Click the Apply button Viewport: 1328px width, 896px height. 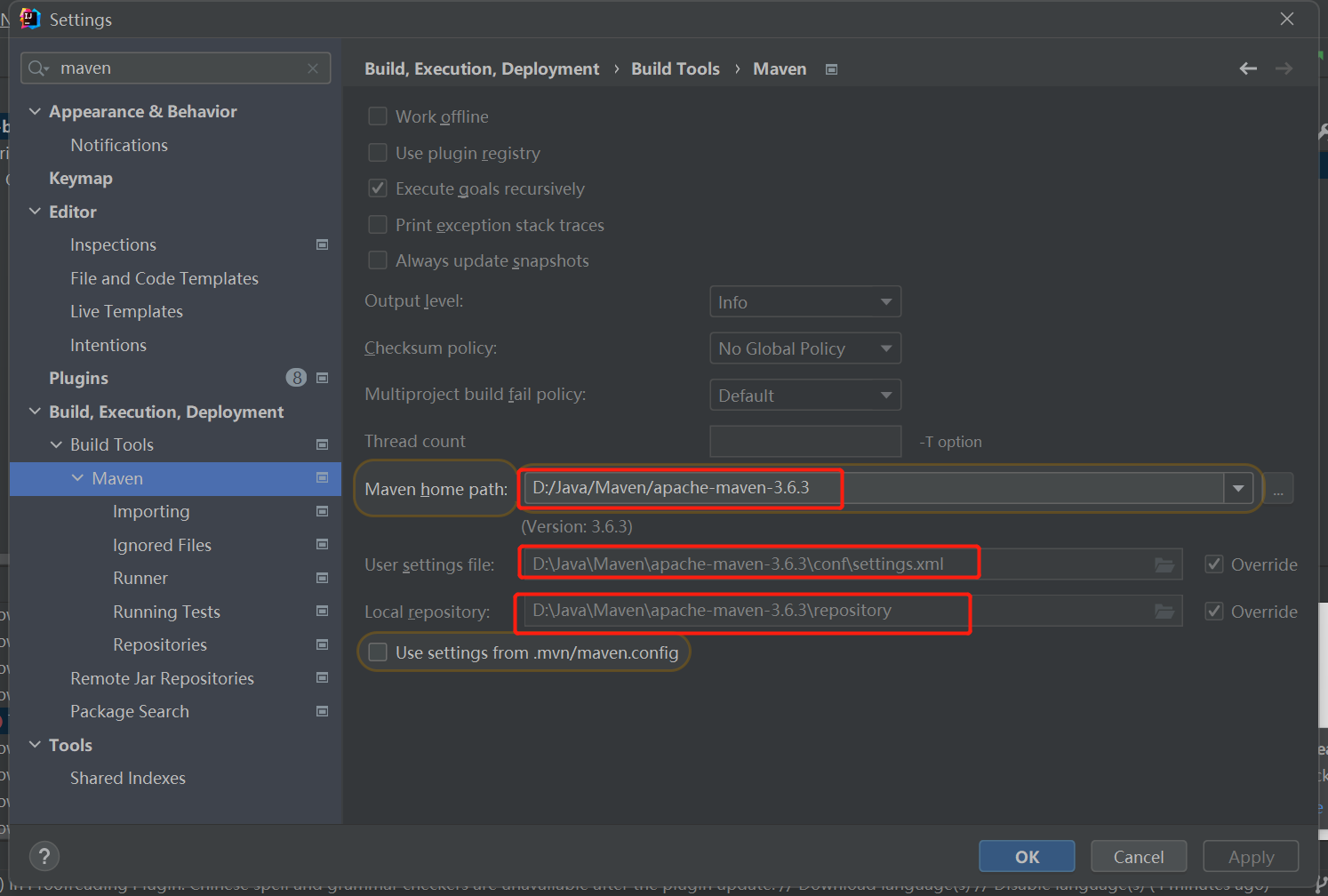(x=1251, y=857)
